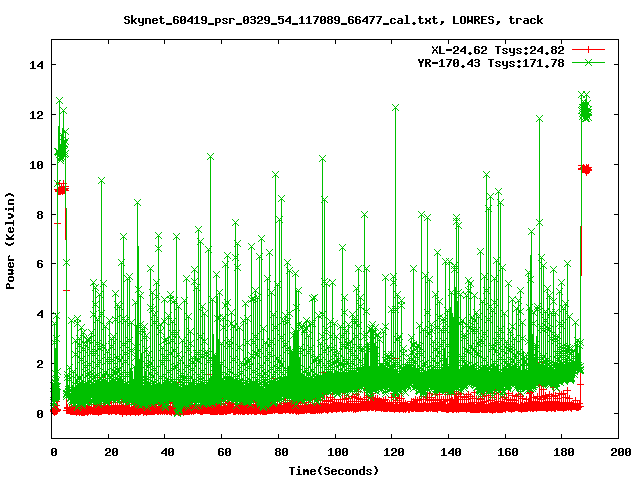This screenshot has height=480, width=640.
Task: Click y-axis tick label 4
Action: [40, 314]
